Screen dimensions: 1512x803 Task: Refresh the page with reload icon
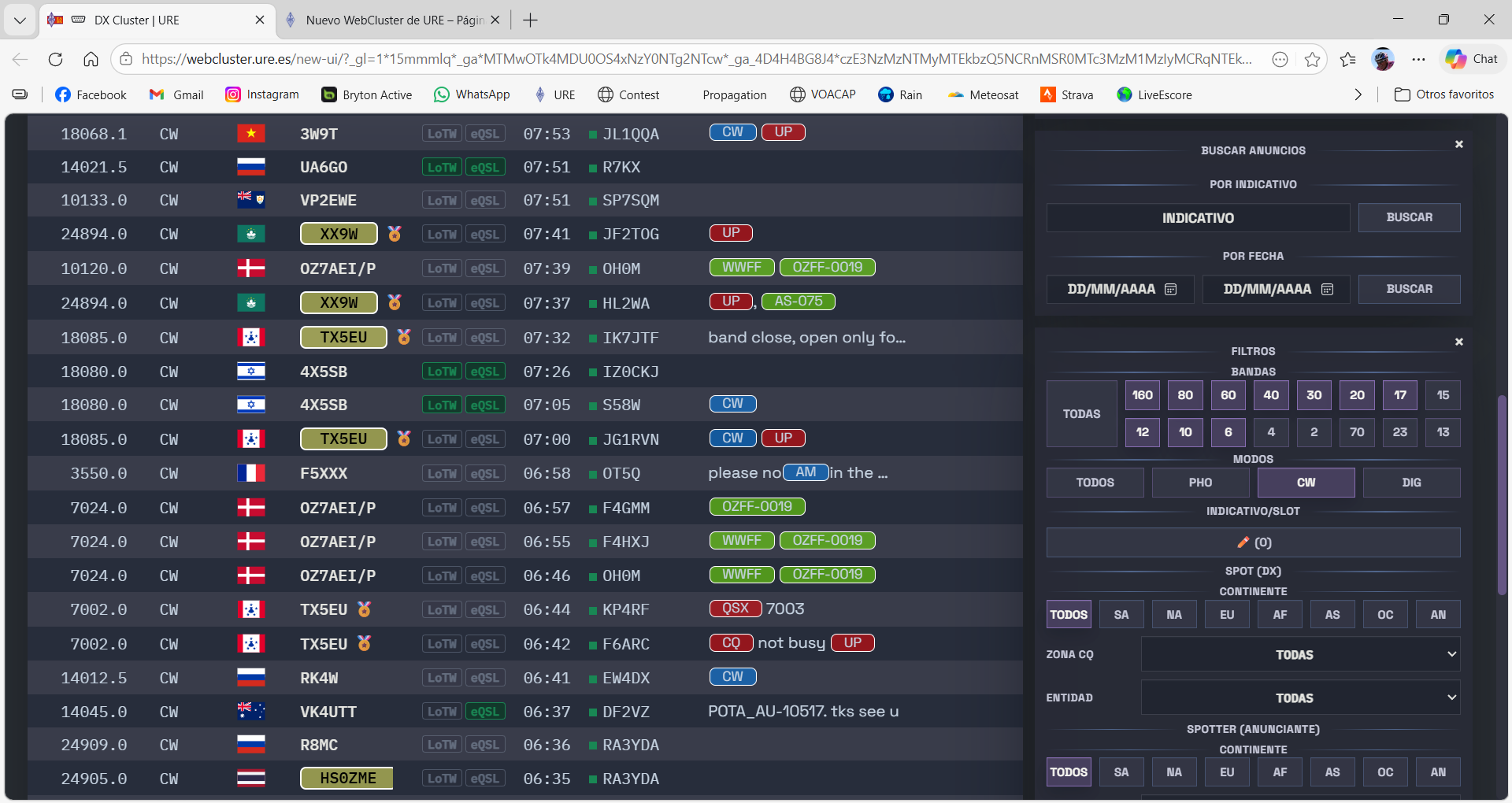click(55, 59)
